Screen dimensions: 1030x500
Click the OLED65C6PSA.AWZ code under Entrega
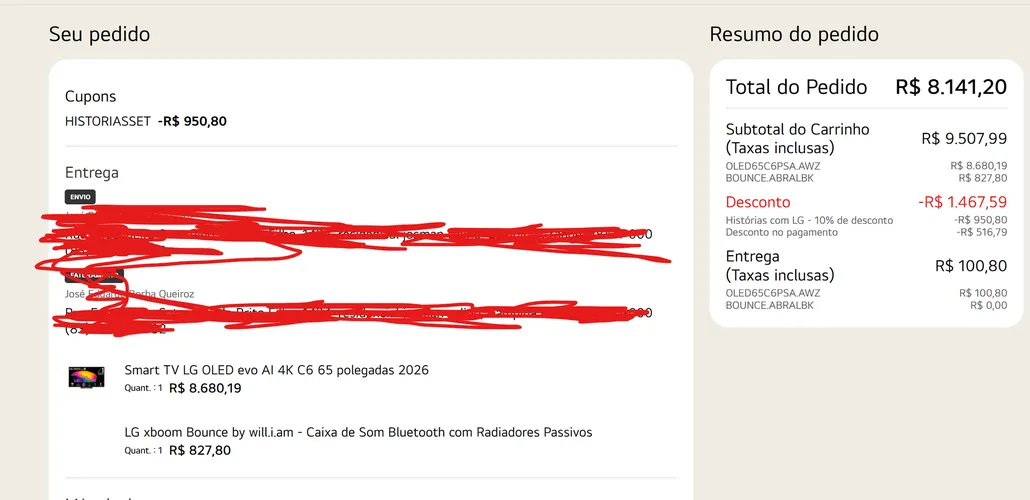coord(773,293)
